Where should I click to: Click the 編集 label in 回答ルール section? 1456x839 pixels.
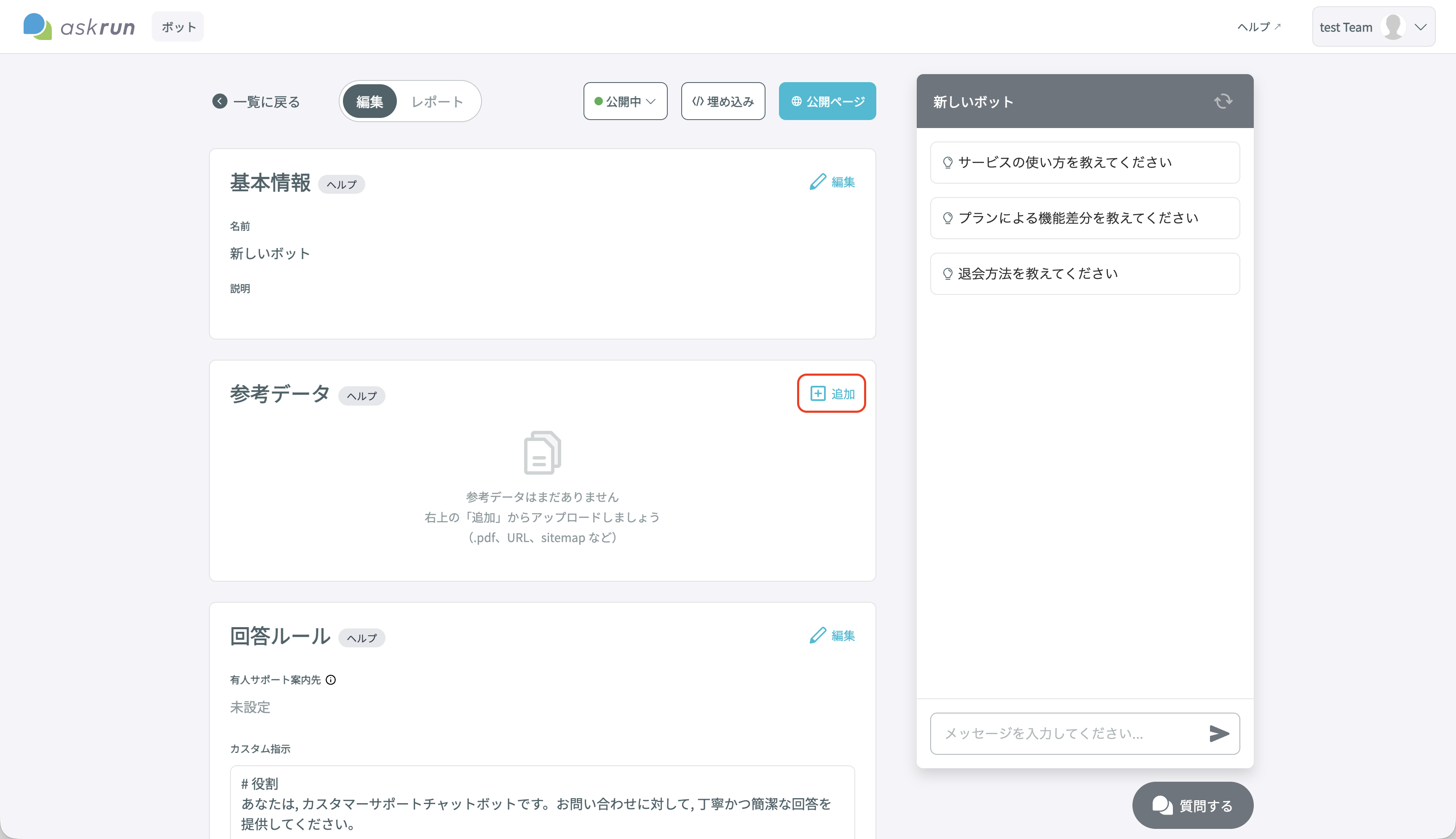tap(843, 636)
